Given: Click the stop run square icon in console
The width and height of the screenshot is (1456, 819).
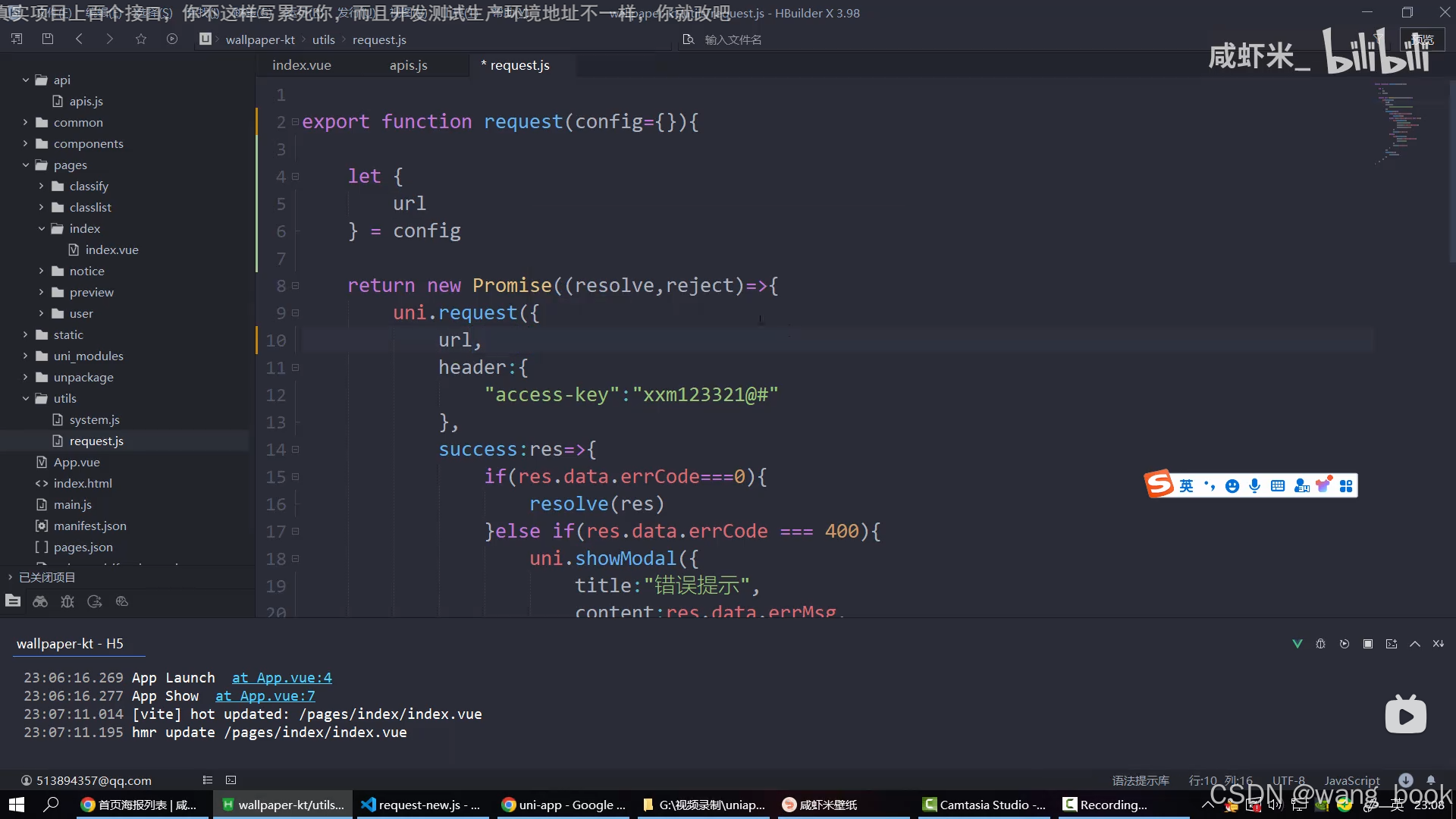Looking at the screenshot, I should 1368,644.
